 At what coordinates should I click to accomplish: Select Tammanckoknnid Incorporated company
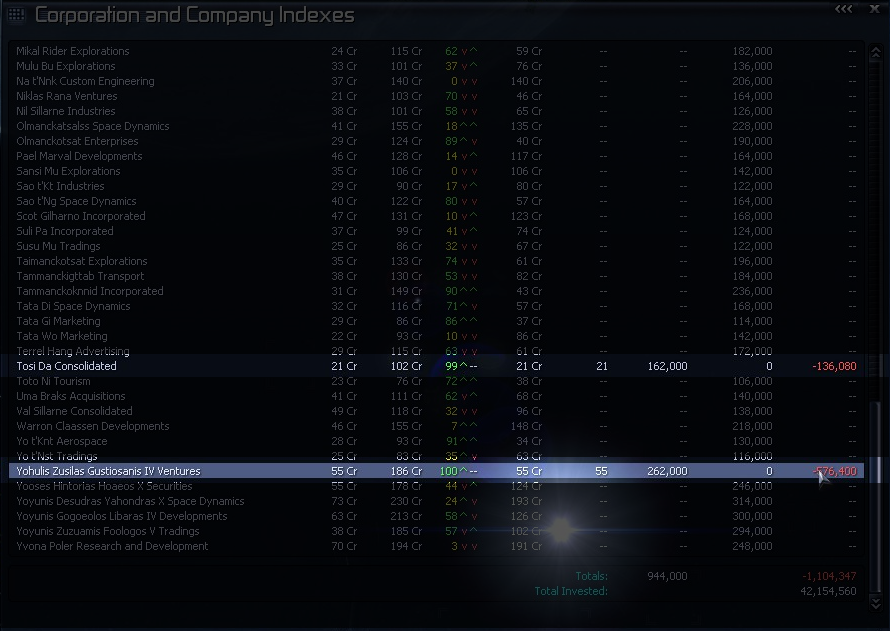click(90, 291)
